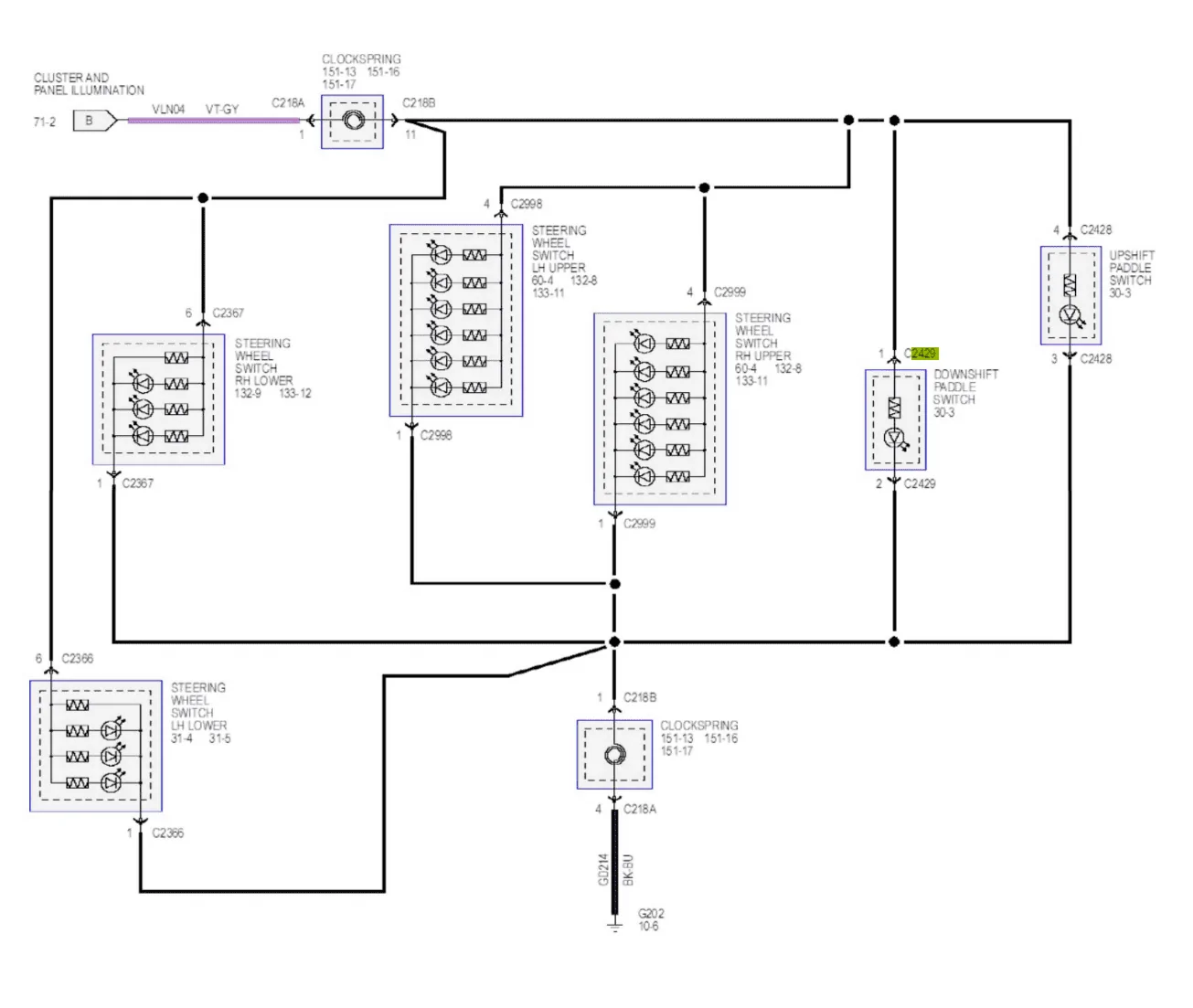Click the VLN04 circuit label
The image size is (1193, 1008).
(168, 109)
